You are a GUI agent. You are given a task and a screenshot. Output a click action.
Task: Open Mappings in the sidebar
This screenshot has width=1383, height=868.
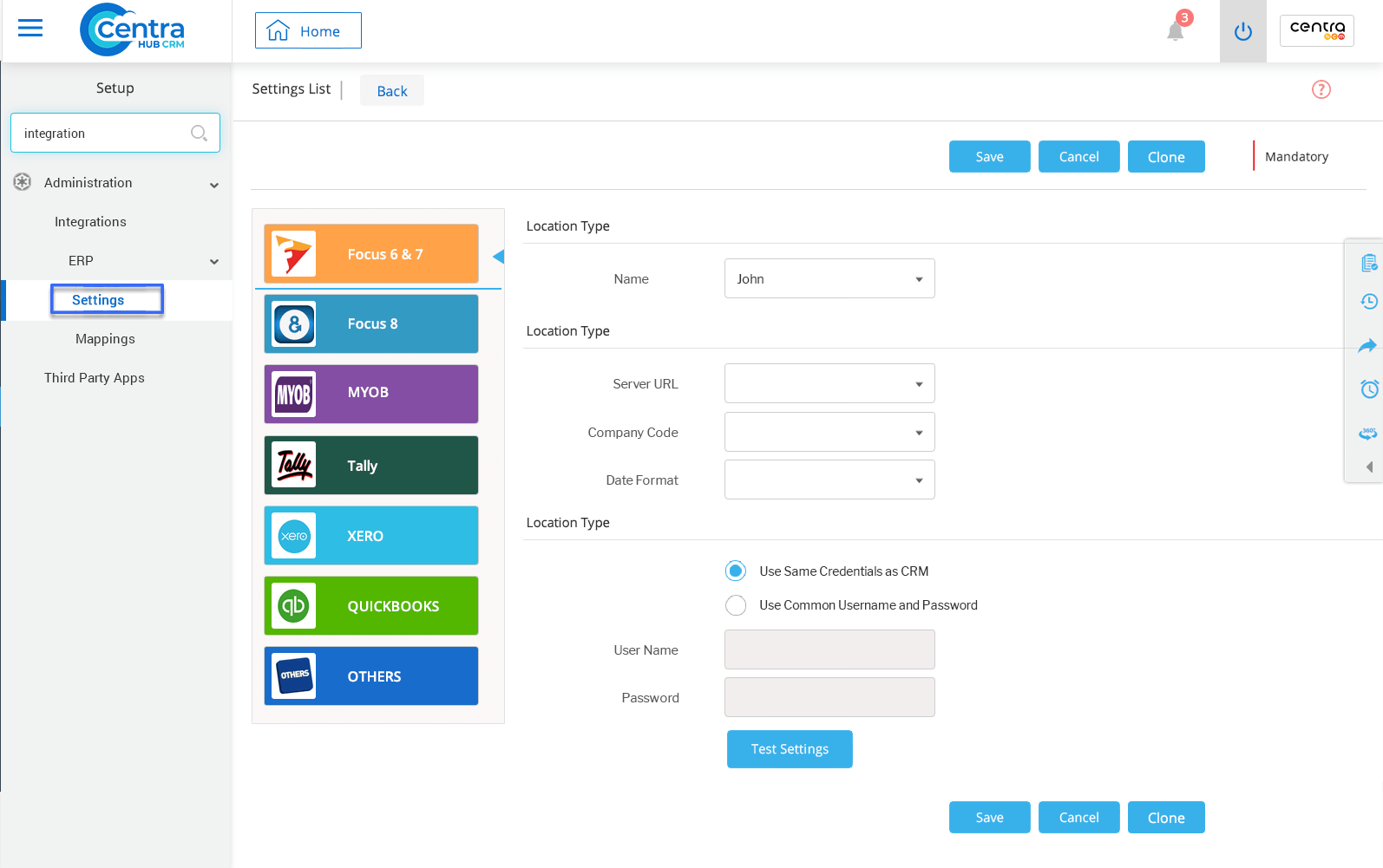pos(105,339)
